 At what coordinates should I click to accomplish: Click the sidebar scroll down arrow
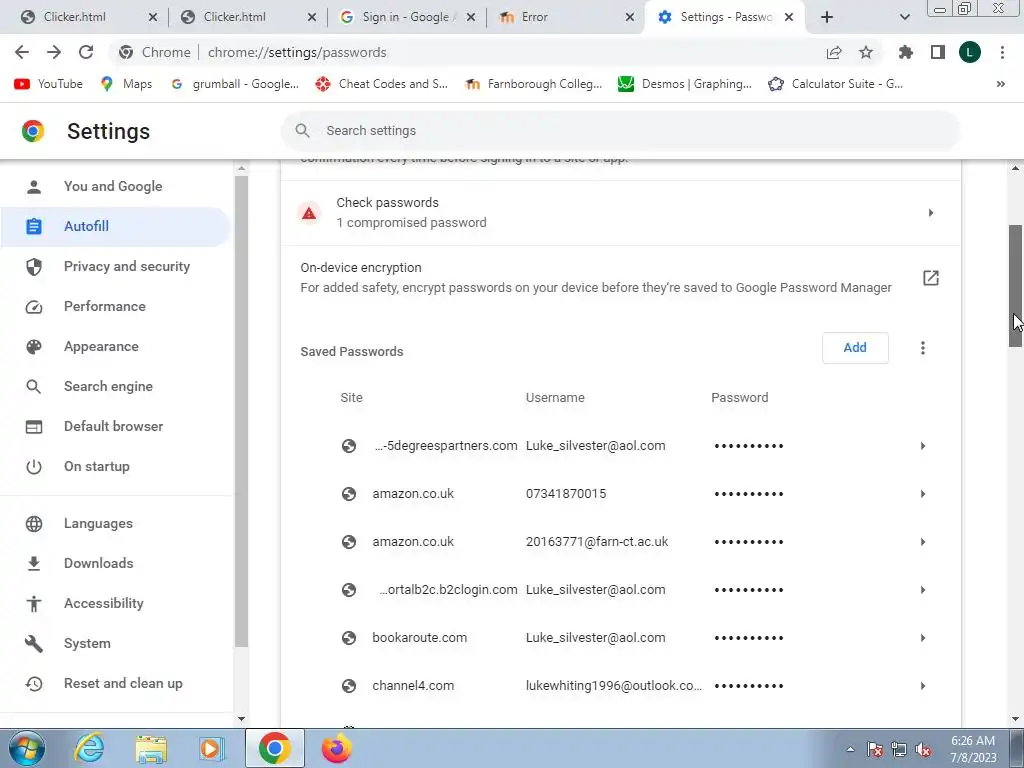[241, 719]
